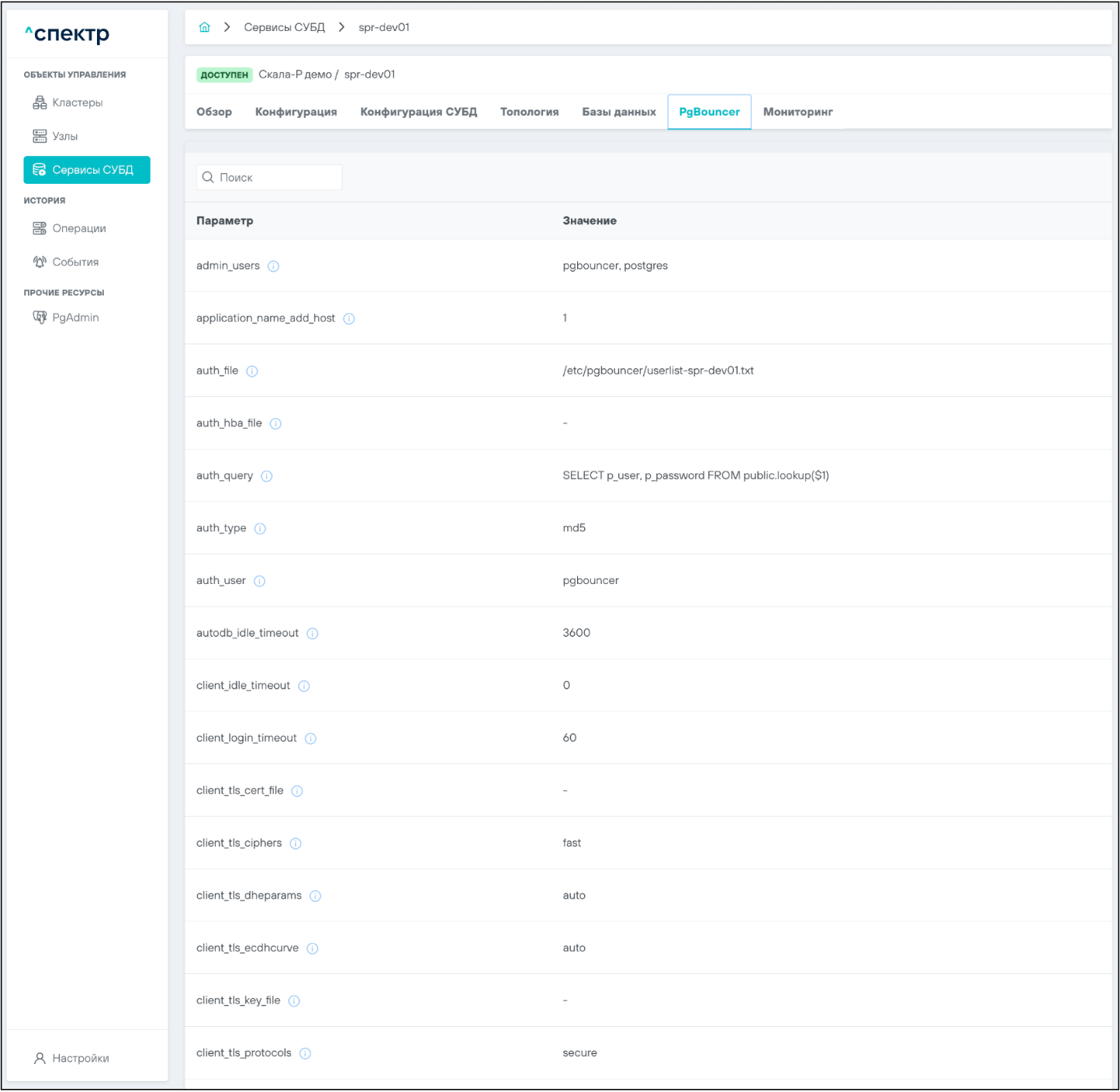
Task: Open info icon beside auth_type
Action: 260,529
